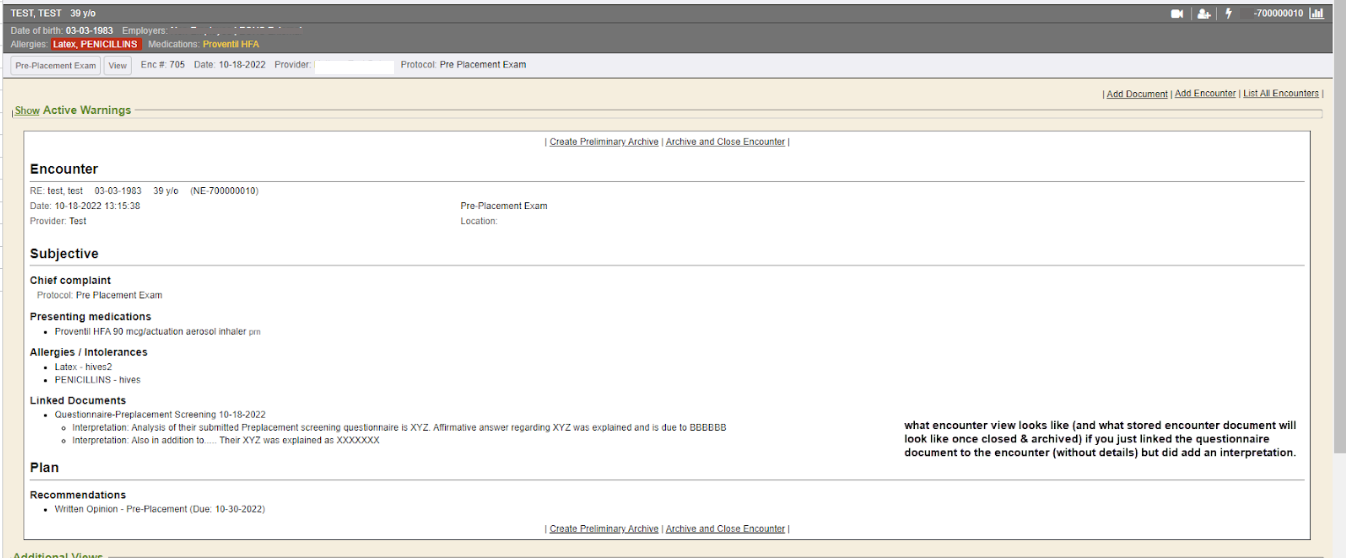Click the Add Document link

click(x=1137, y=94)
